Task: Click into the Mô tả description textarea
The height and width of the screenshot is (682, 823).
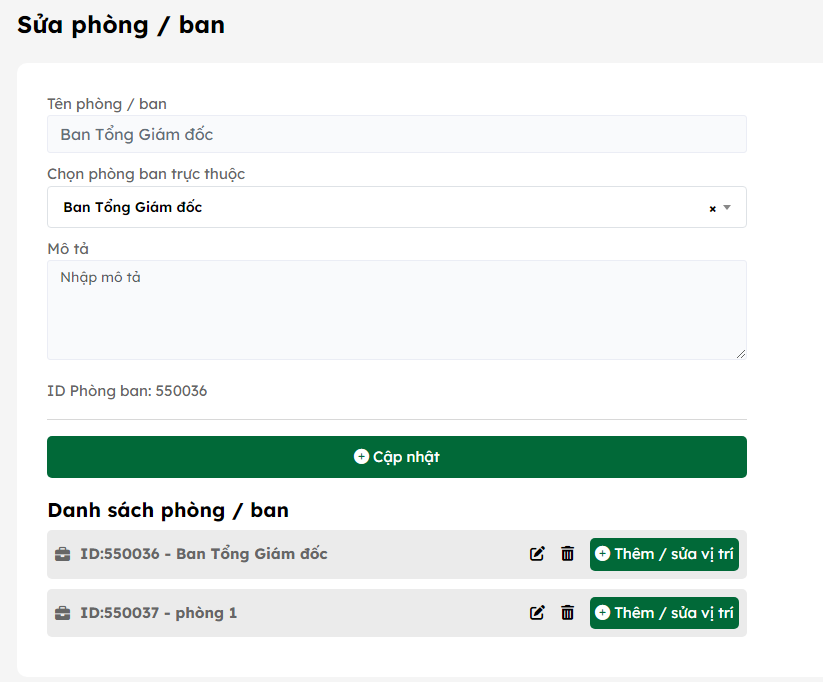Action: 396,310
